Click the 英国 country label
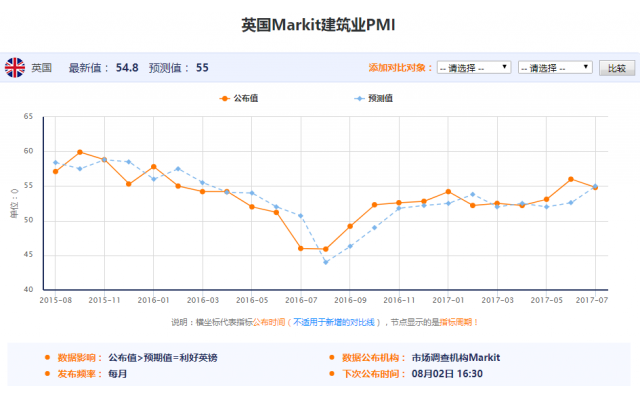The height and width of the screenshot is (400, 640). (x=42, y=68)
